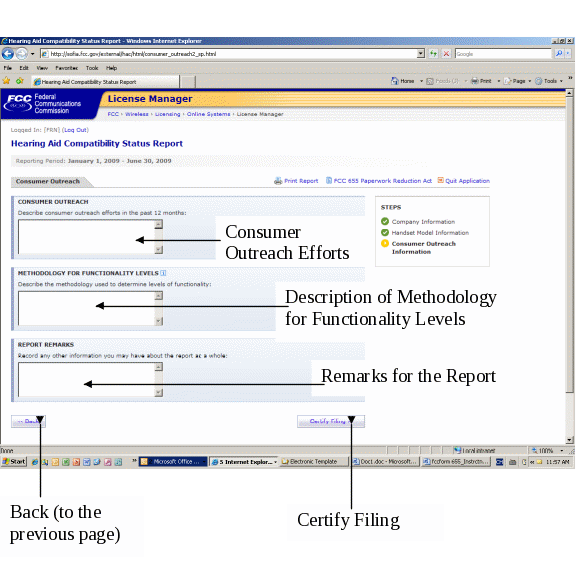Click Internet Explorer quick launch icon
Viewport: 576px width, 579px height.
35,462
